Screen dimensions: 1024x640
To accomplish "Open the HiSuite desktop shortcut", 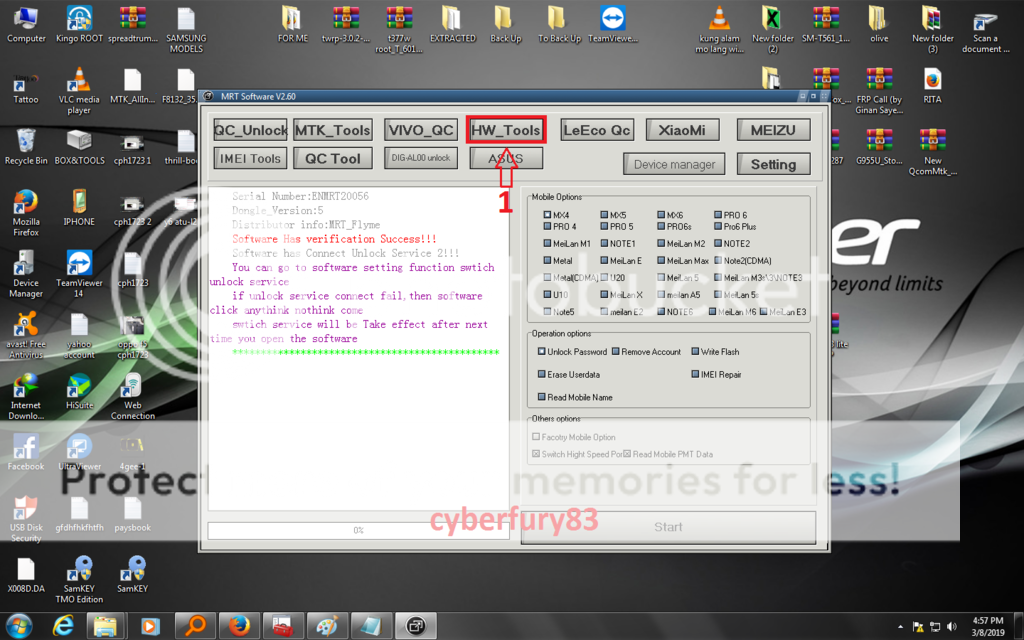I will (79, 386).
